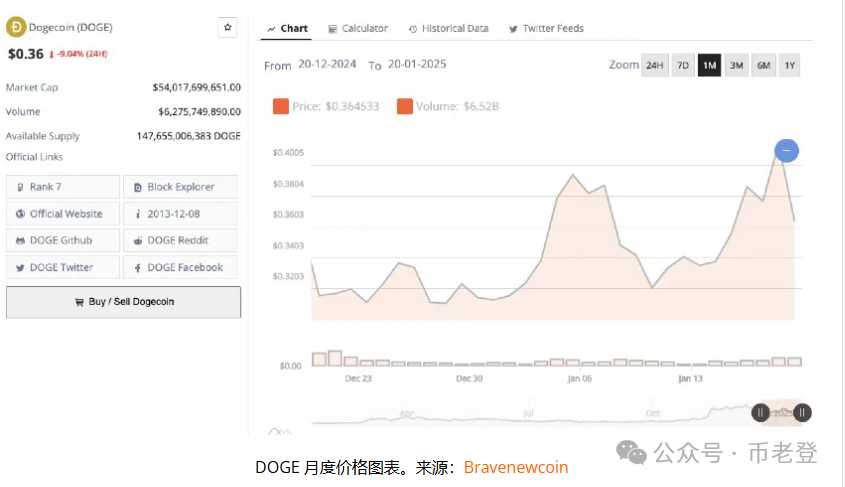Click the Dec 30 axis label
This screenshot has height=487, width=845.
(469, 379)
